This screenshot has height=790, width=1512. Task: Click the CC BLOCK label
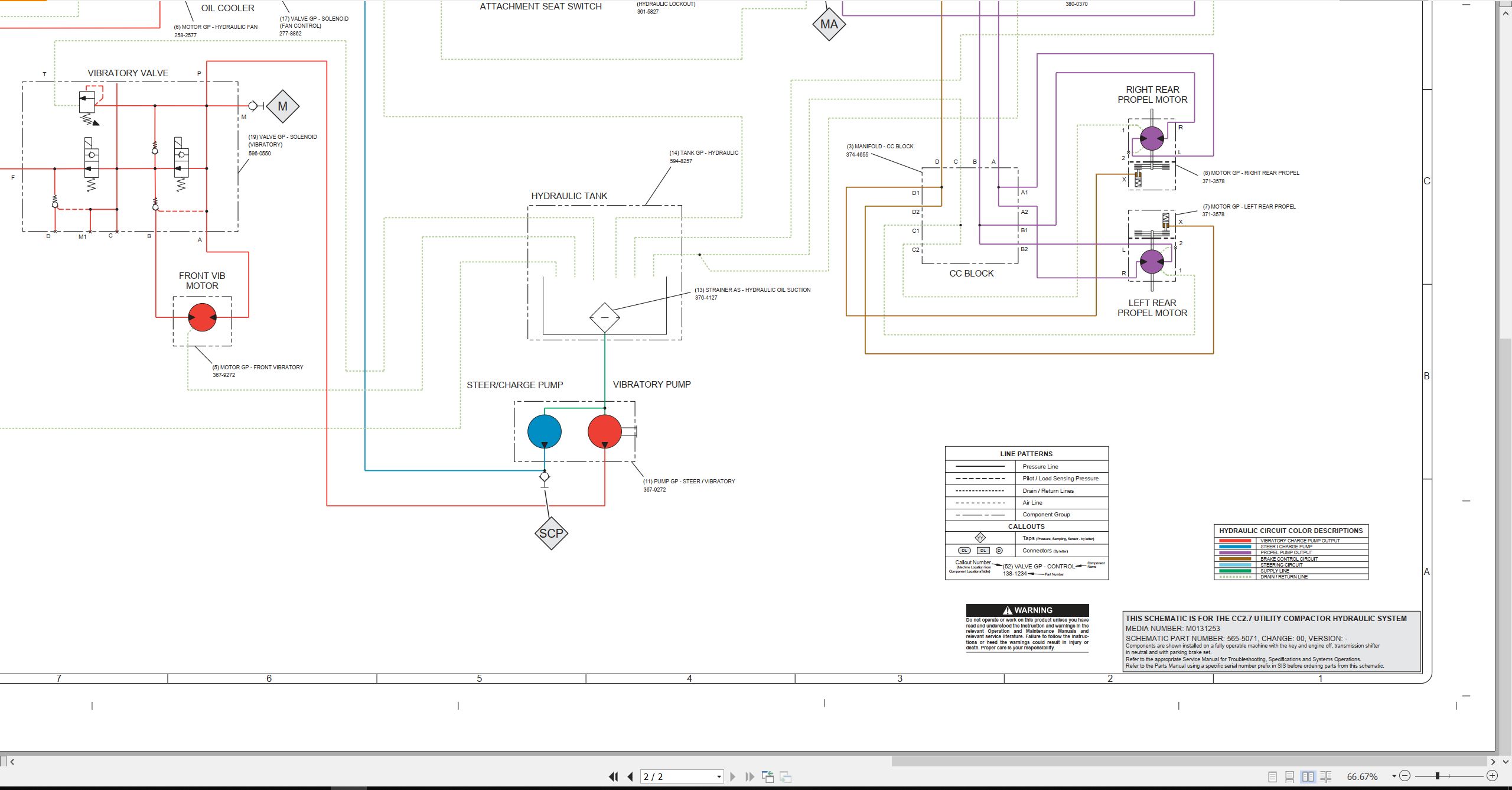[x=972, y=274]
